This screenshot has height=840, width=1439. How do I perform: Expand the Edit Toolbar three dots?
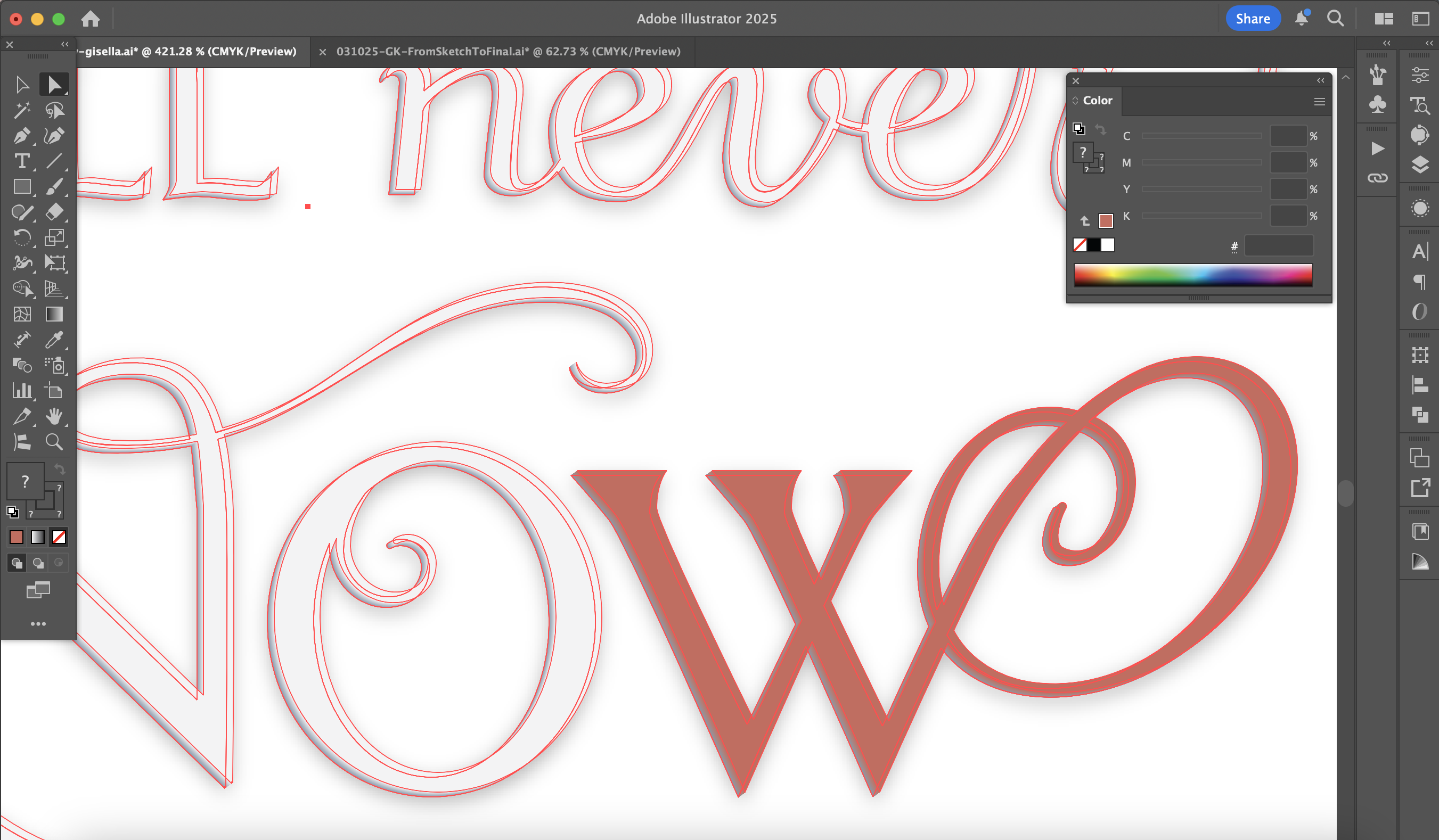(x=38, y=624)
